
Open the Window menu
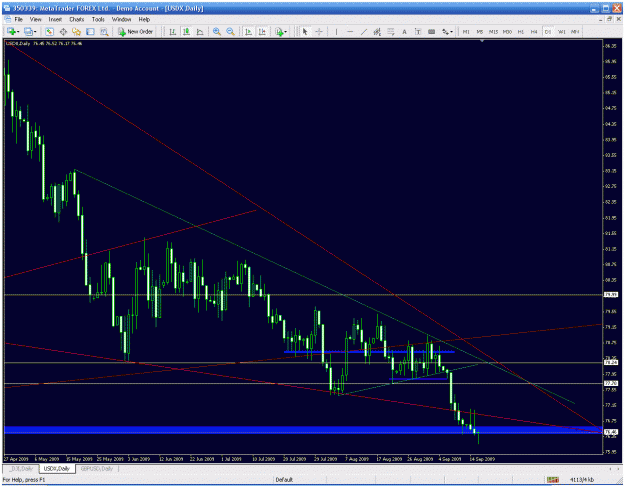[x=121, y=19]
